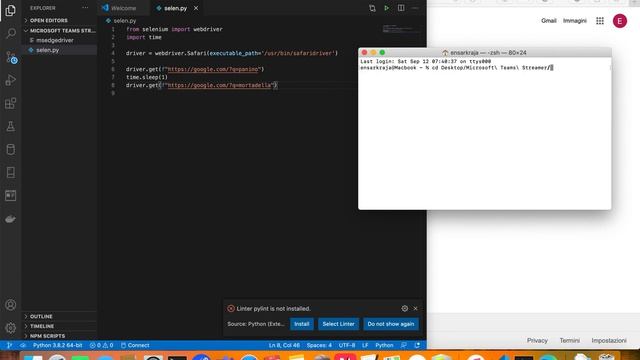Screen dimensions: 640x360
Task: Click Connect in status bar
Action: click(x=135, y=345)
